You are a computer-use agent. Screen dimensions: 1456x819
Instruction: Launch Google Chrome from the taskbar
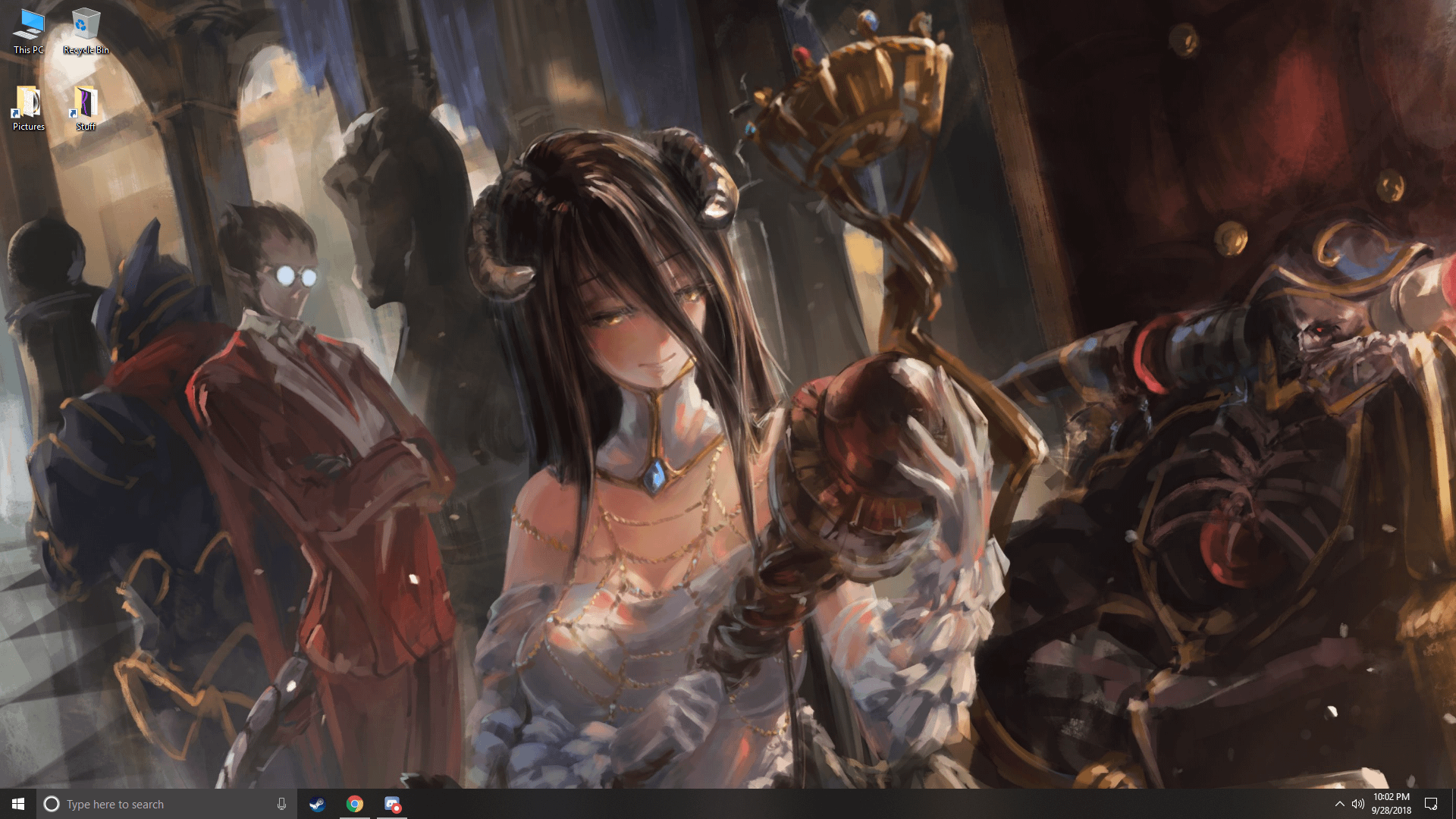pos(355,805)
